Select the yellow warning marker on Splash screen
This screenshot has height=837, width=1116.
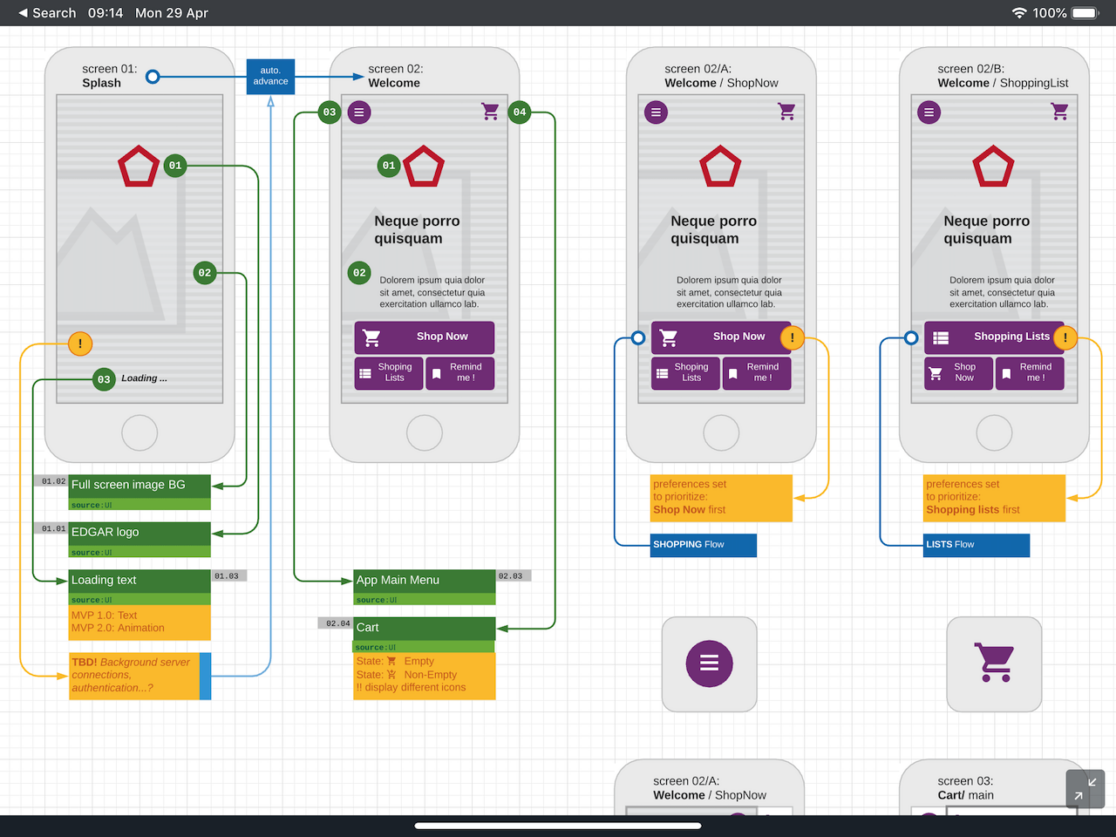point(80,344)
